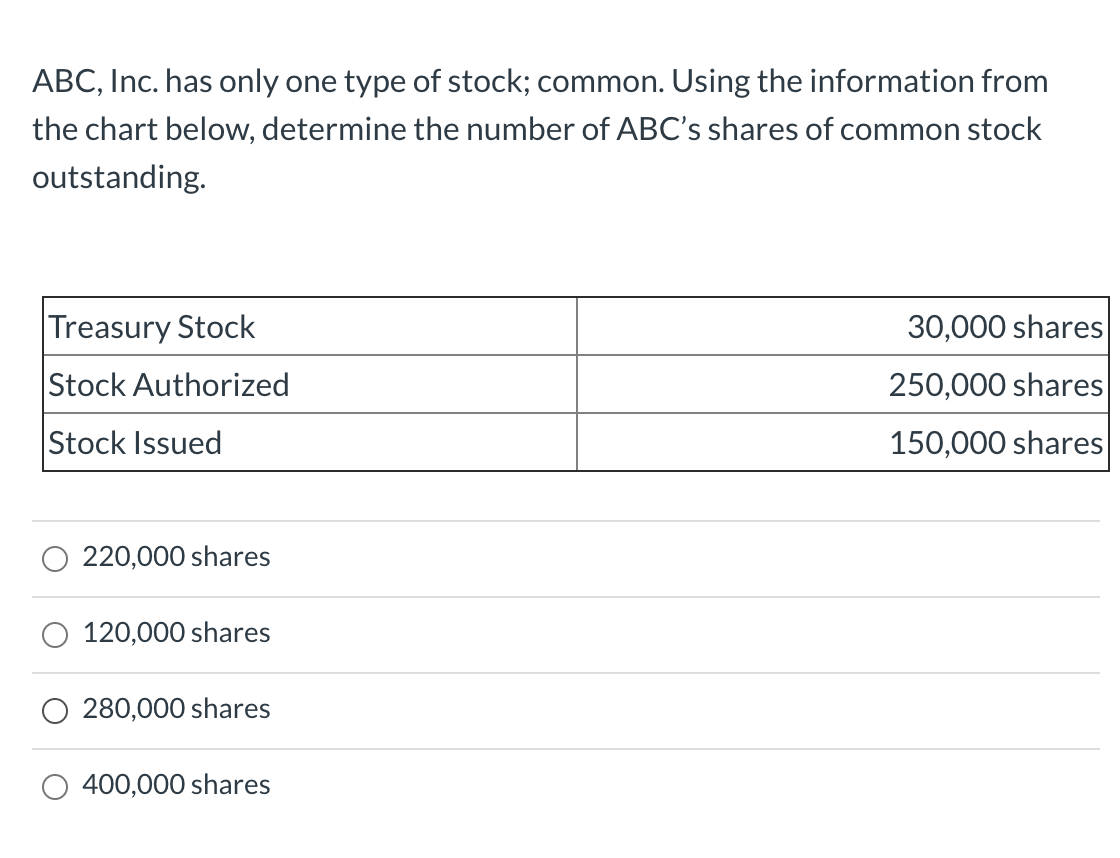Select the 400,000 shares radio button
Viewport: 1120px width, 858px height.
point(55,786)
